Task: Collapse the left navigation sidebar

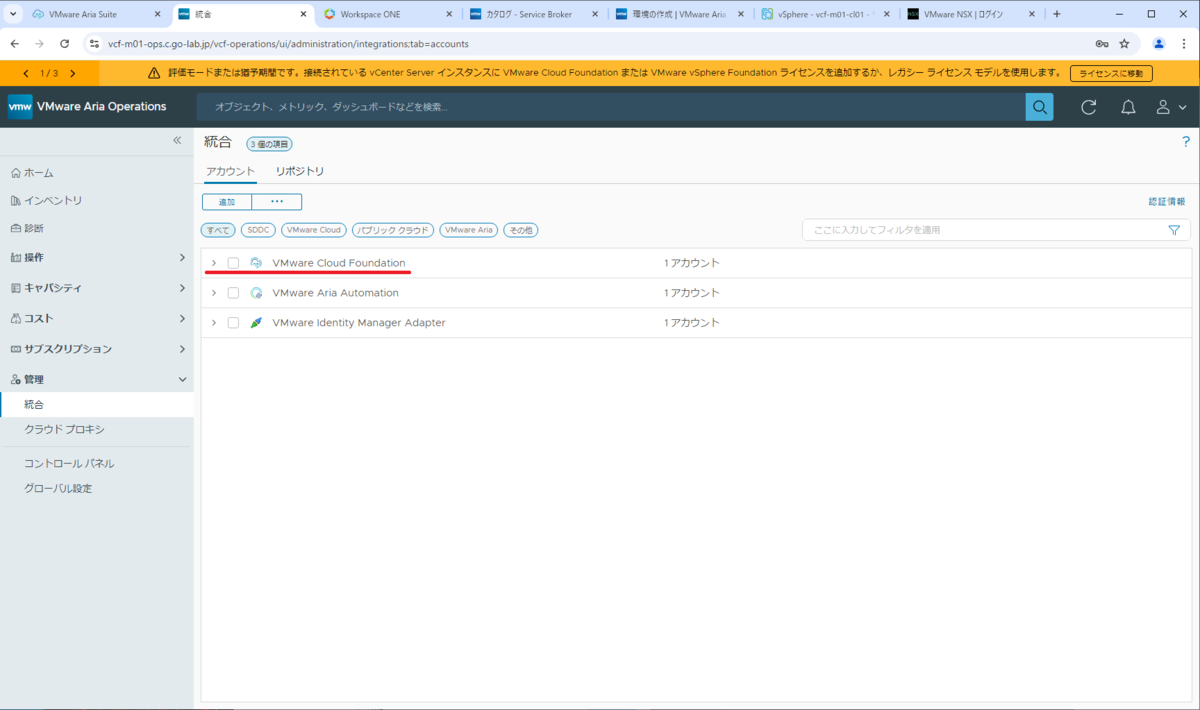Action: tap(177, 141)
